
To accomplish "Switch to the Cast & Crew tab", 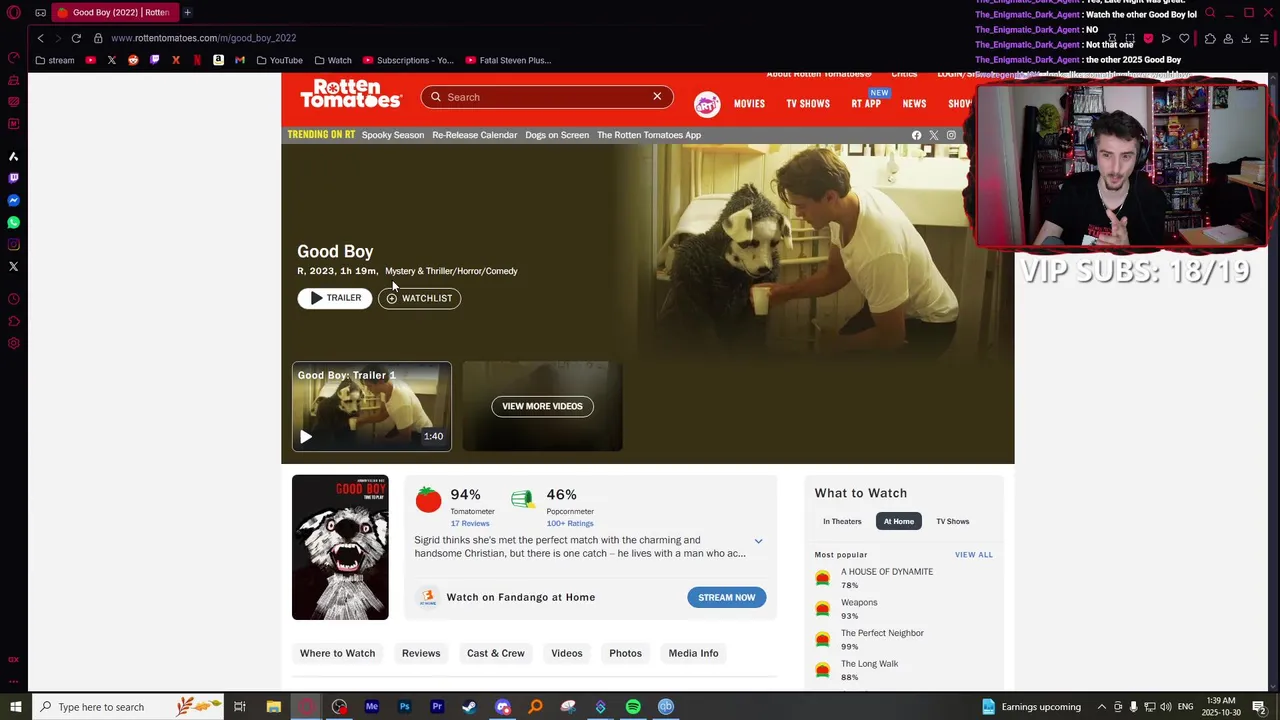I will [x=496, y=653].
